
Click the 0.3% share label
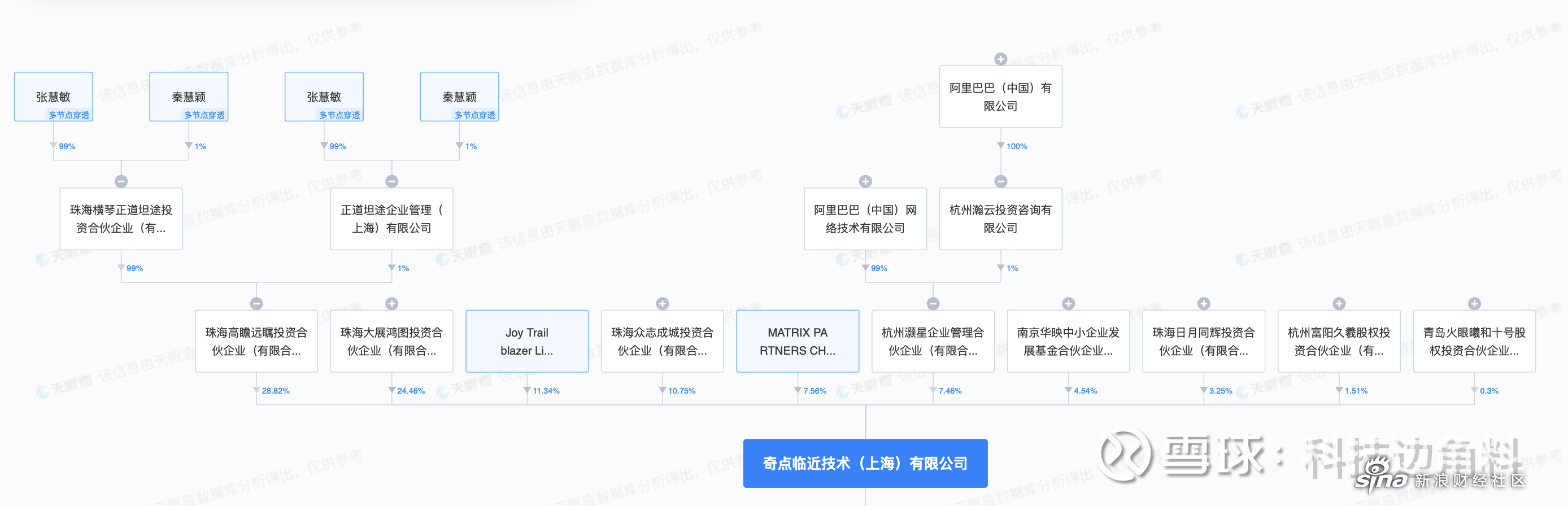[1489, 391]
